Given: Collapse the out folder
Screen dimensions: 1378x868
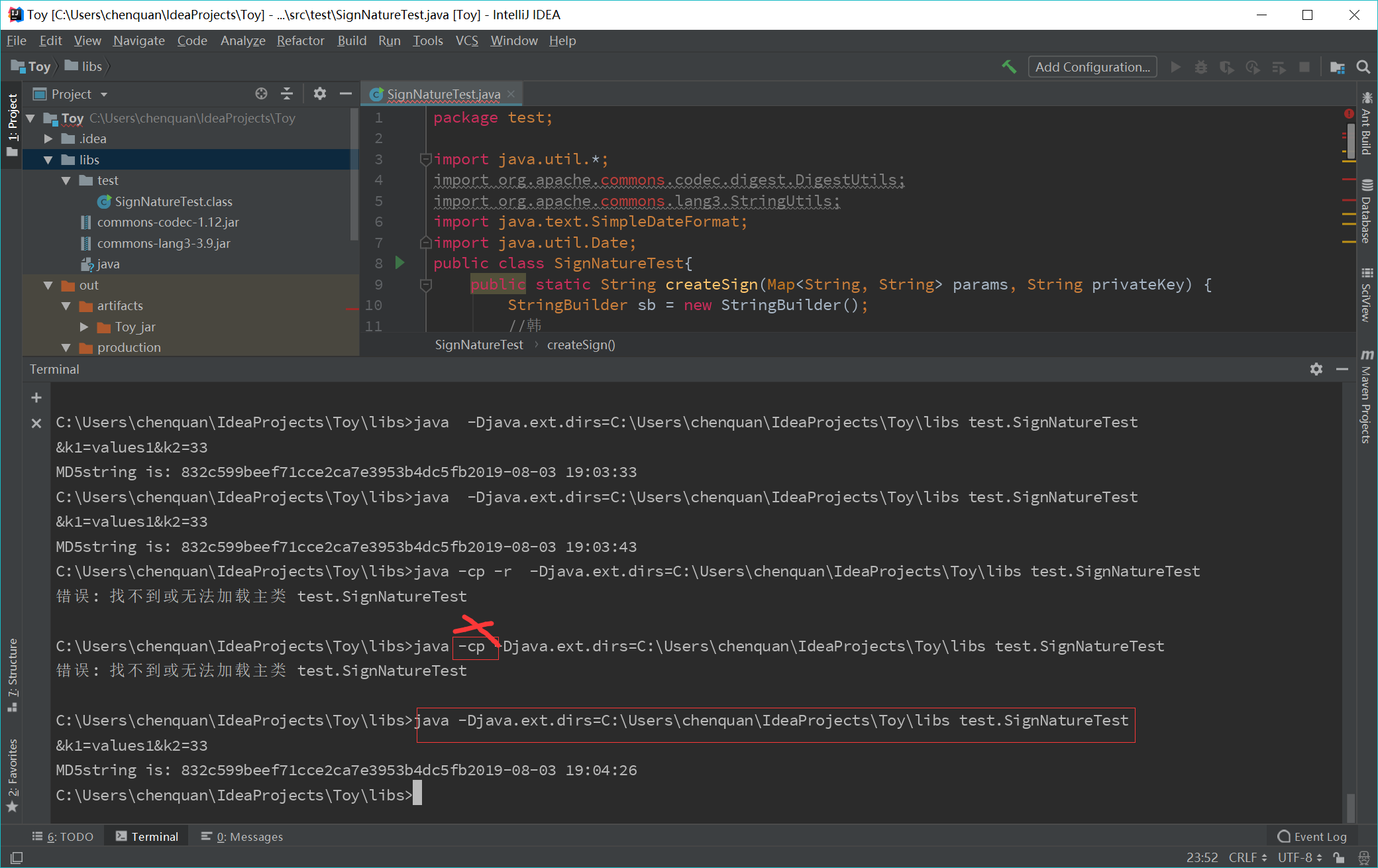Looking at the screenshot, I should click(x=48, y=285).
